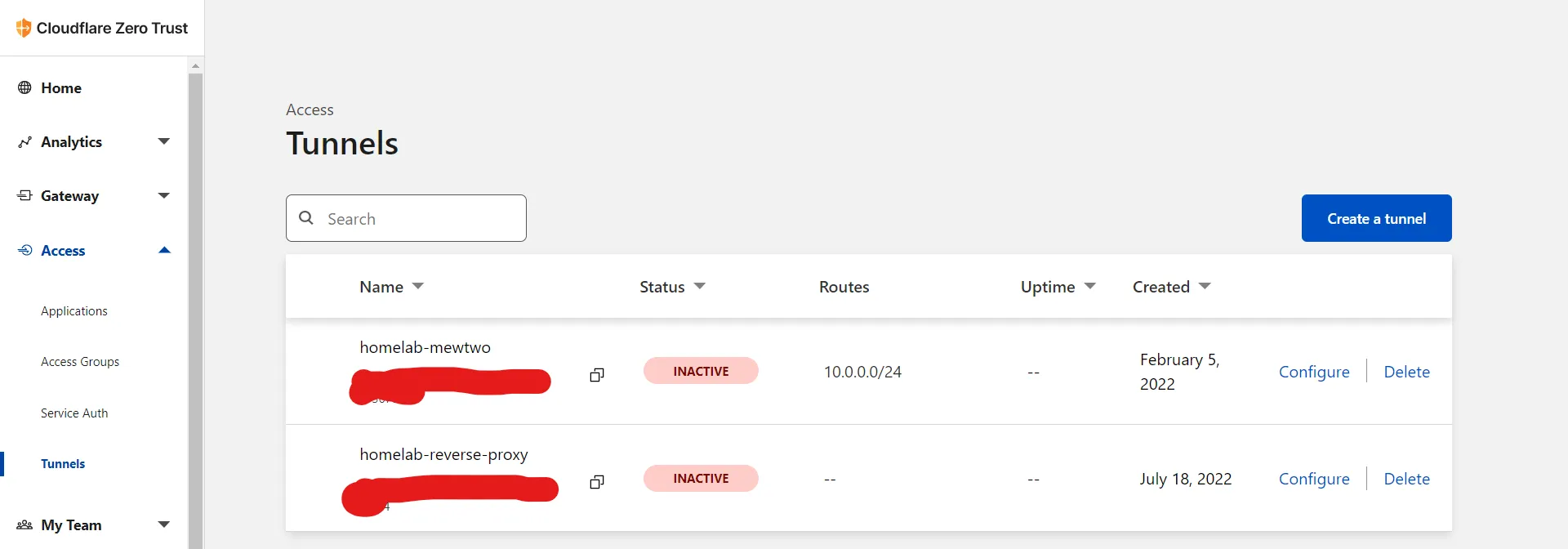Click the Gateway icon in sidebar
1568x549 pixels.
pyautogui.click(x=24, y=196)
